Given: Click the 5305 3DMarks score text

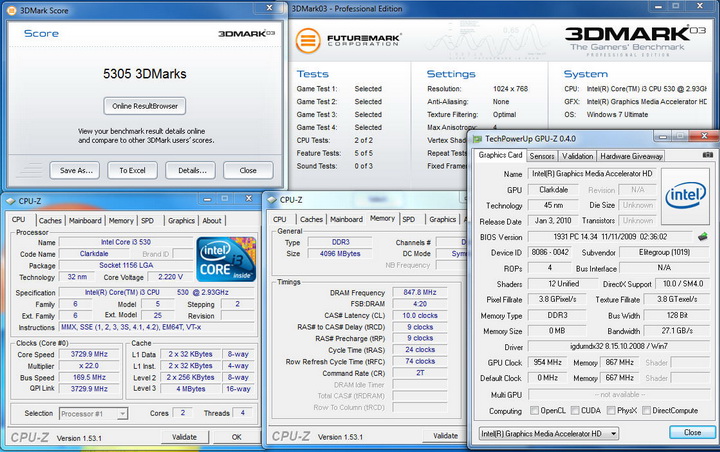Looking at the screenshot, I should click(x=145, y=73).
